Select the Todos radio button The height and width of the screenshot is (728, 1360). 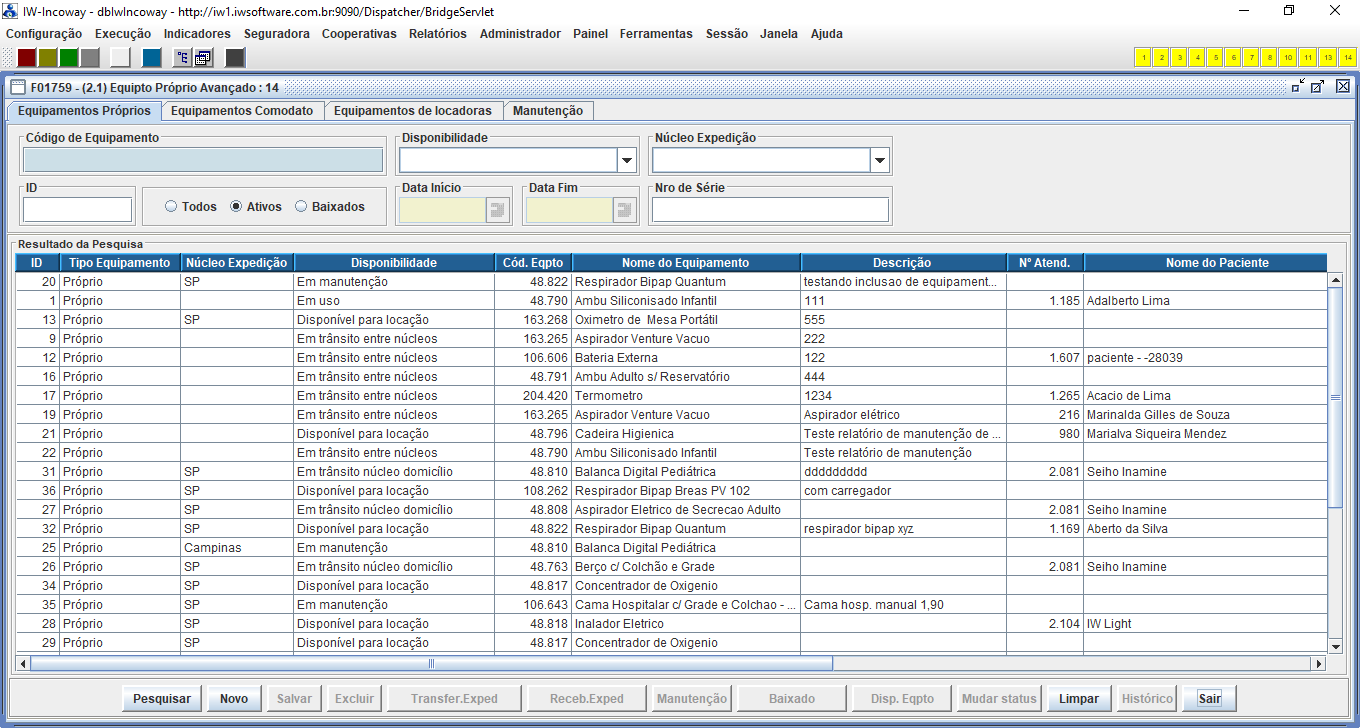171,207
